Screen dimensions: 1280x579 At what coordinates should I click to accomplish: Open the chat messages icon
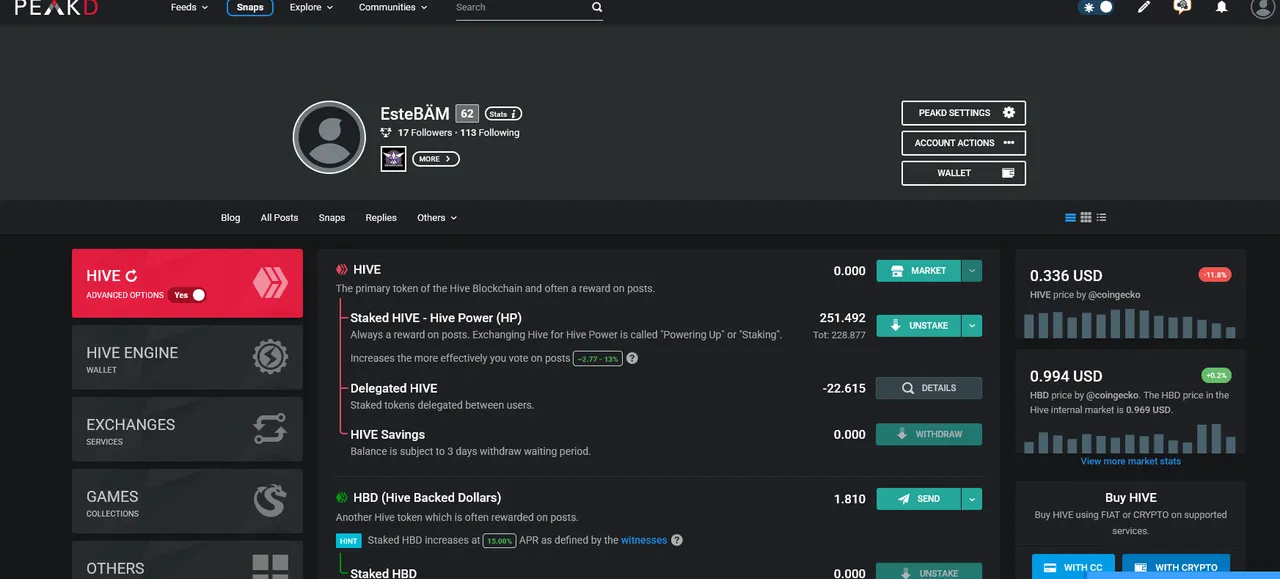tap(1182, 7)
